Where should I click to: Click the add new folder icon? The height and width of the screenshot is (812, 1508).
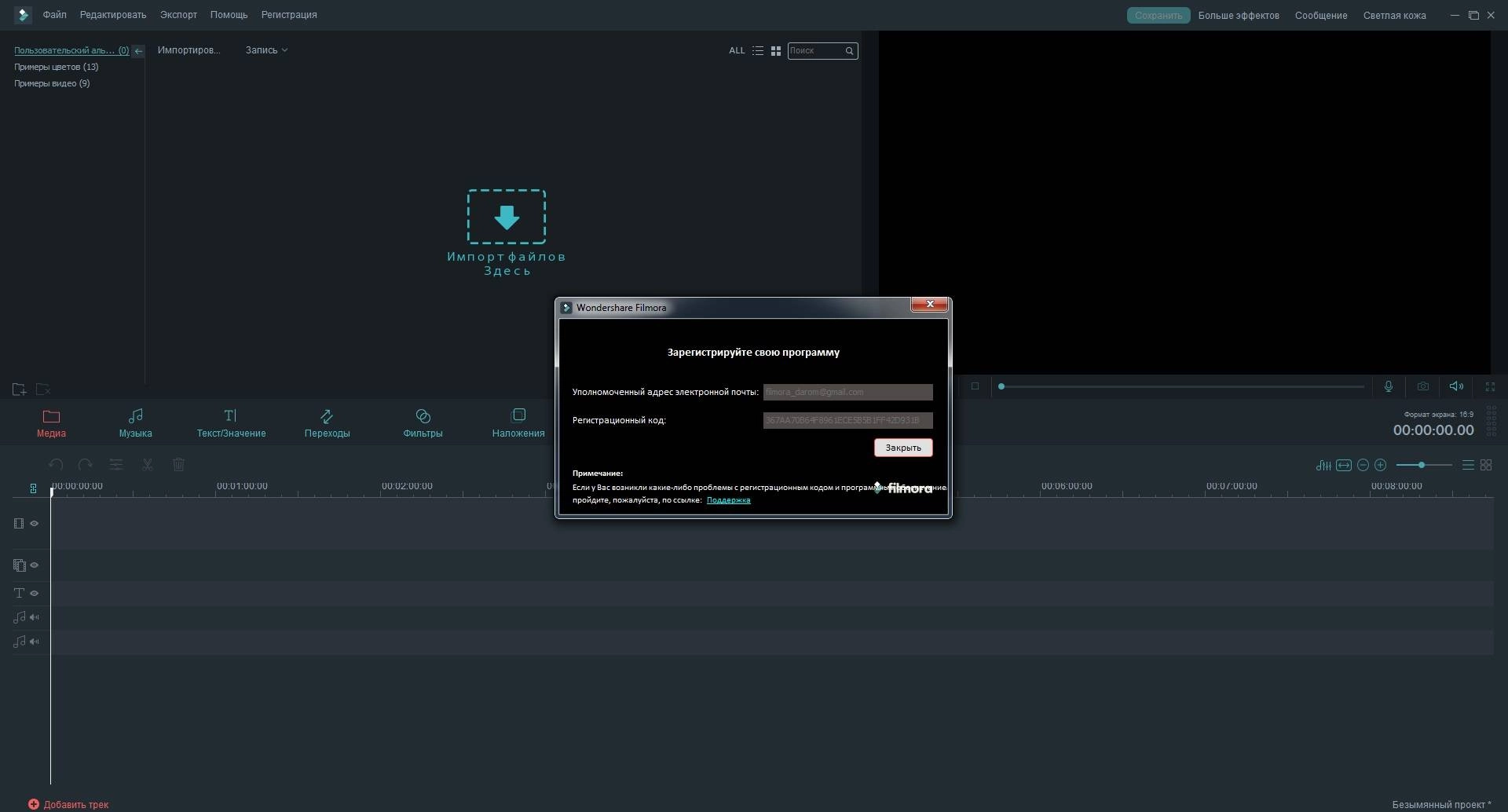pyautogui.click(x=20, y=389)
